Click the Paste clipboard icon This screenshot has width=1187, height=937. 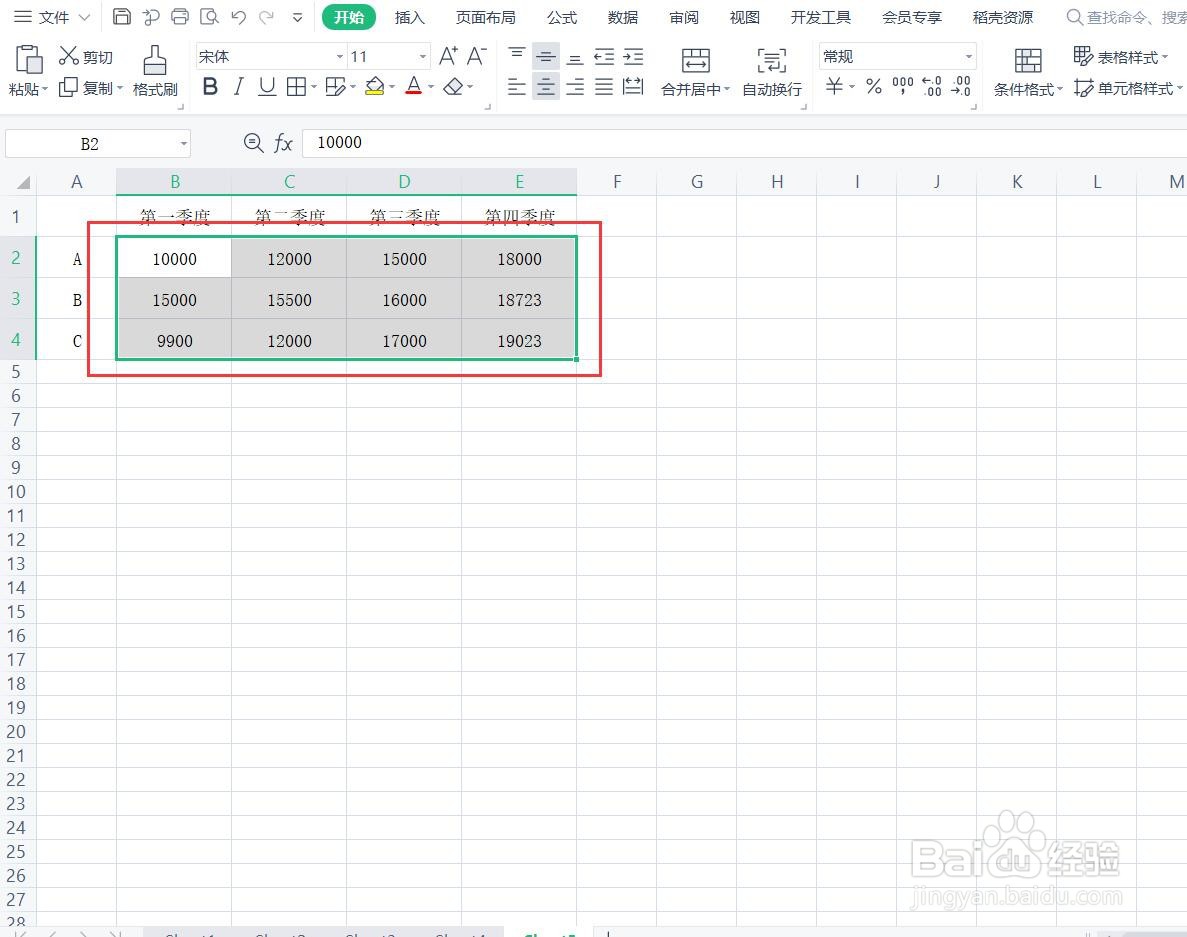pyautogui.click(x=29, y=60)
